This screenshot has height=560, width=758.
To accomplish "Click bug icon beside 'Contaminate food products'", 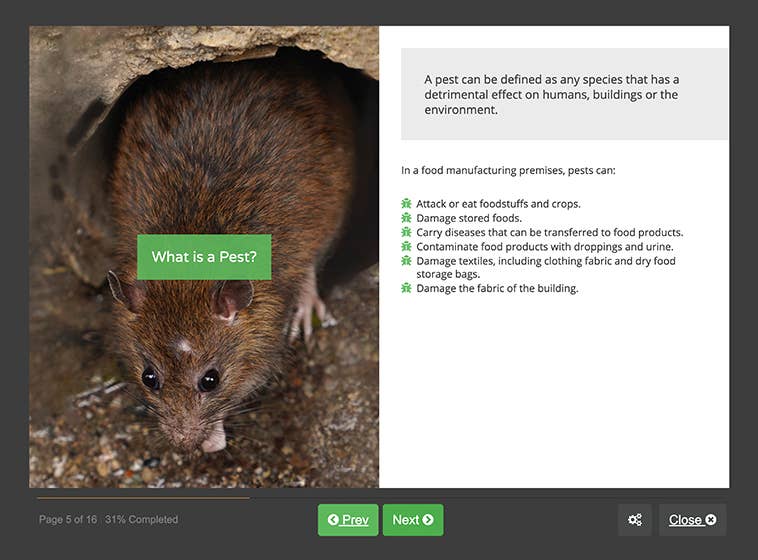I will (x=406, y=246).
